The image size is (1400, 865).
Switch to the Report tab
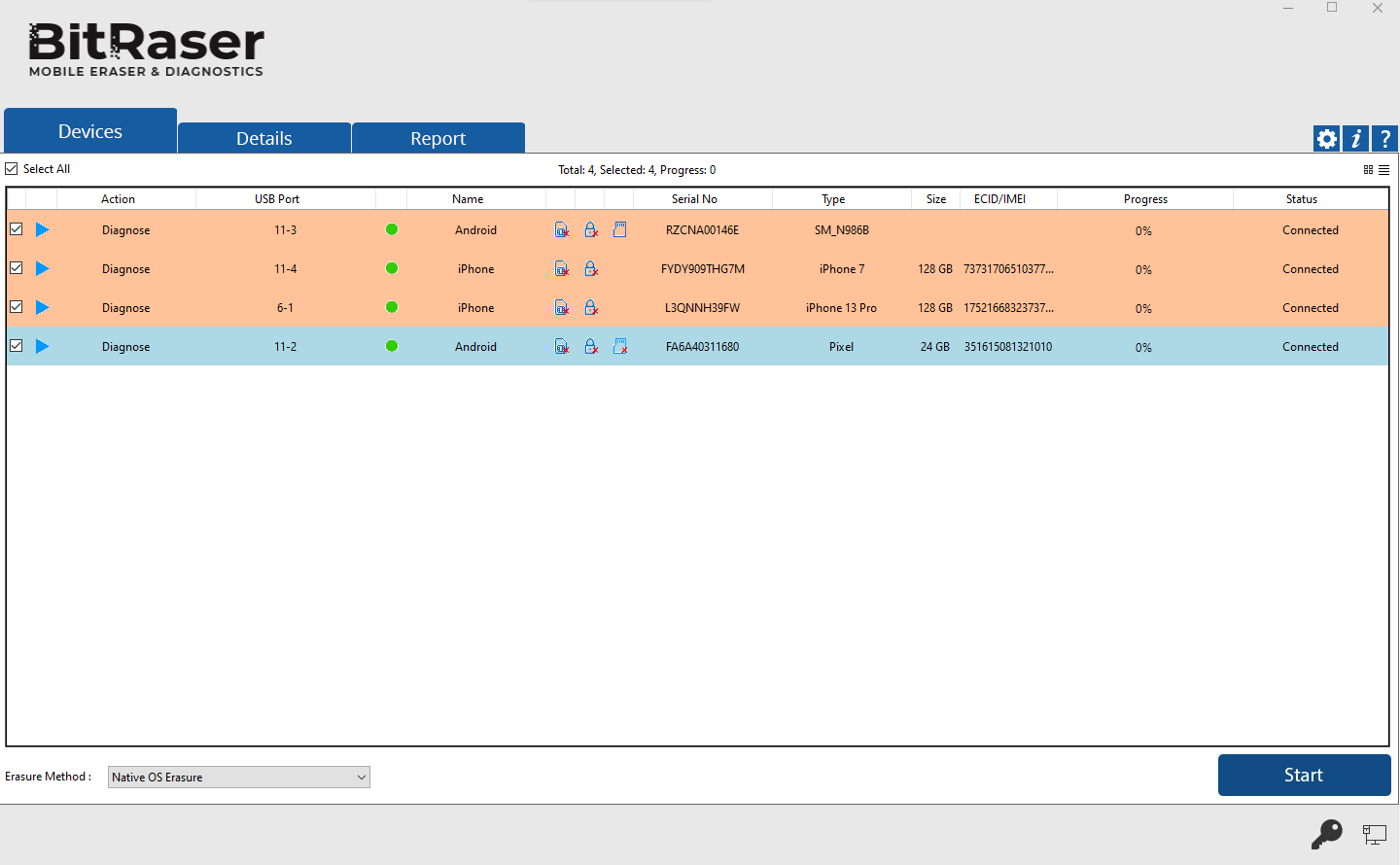point(438,138)
